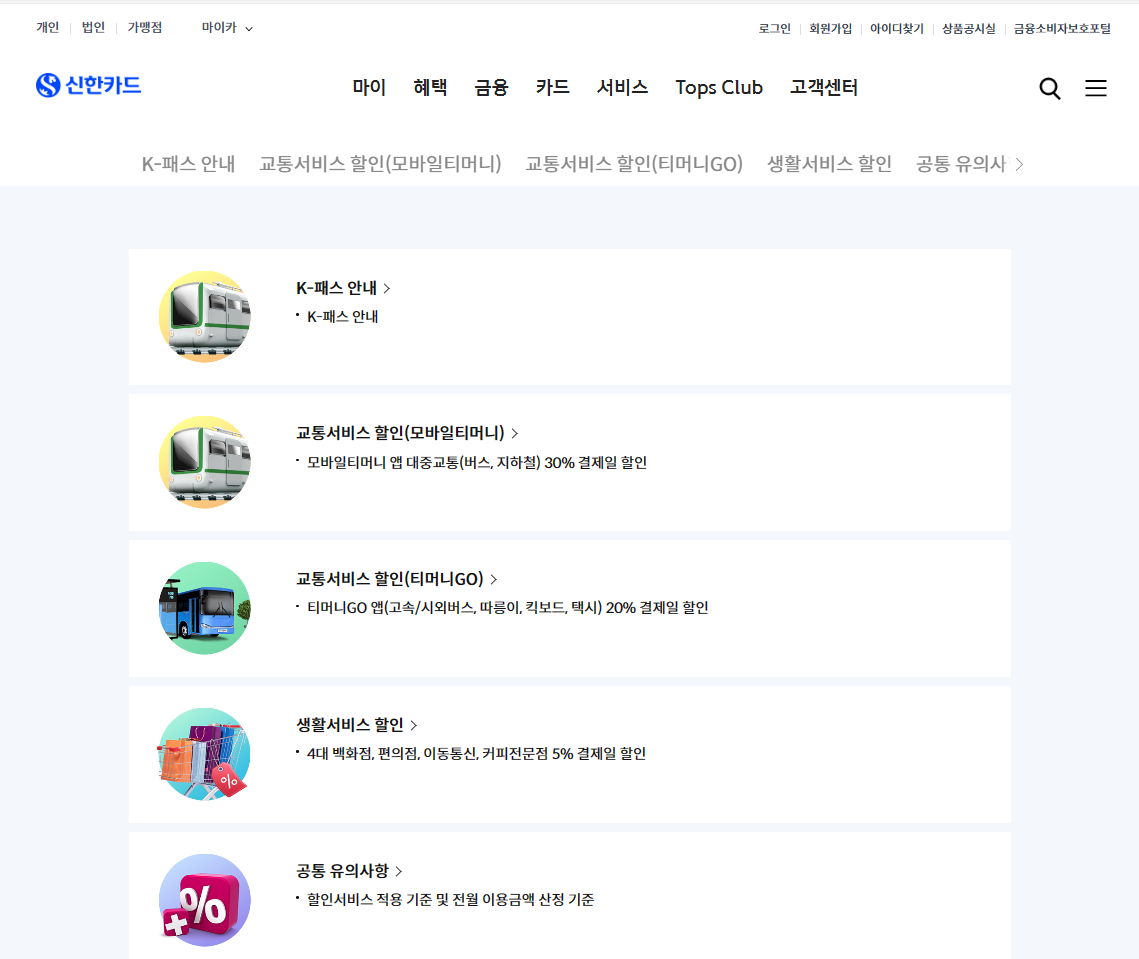Image resolution: width=1139 pixels, height=959 pixels.
Task: Click the train icon for 모바일티머니 할인
Action: click(x=205, y=462)
